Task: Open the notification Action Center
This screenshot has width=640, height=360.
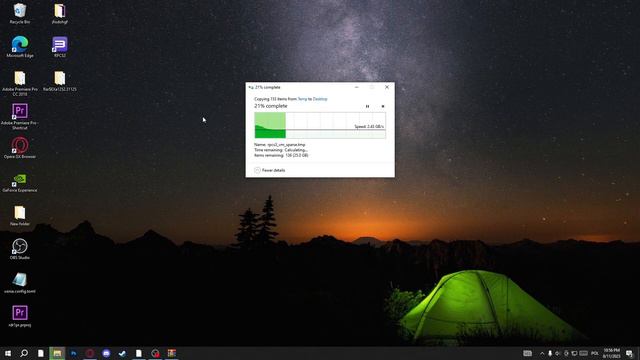Action: [x=629, y=353]
